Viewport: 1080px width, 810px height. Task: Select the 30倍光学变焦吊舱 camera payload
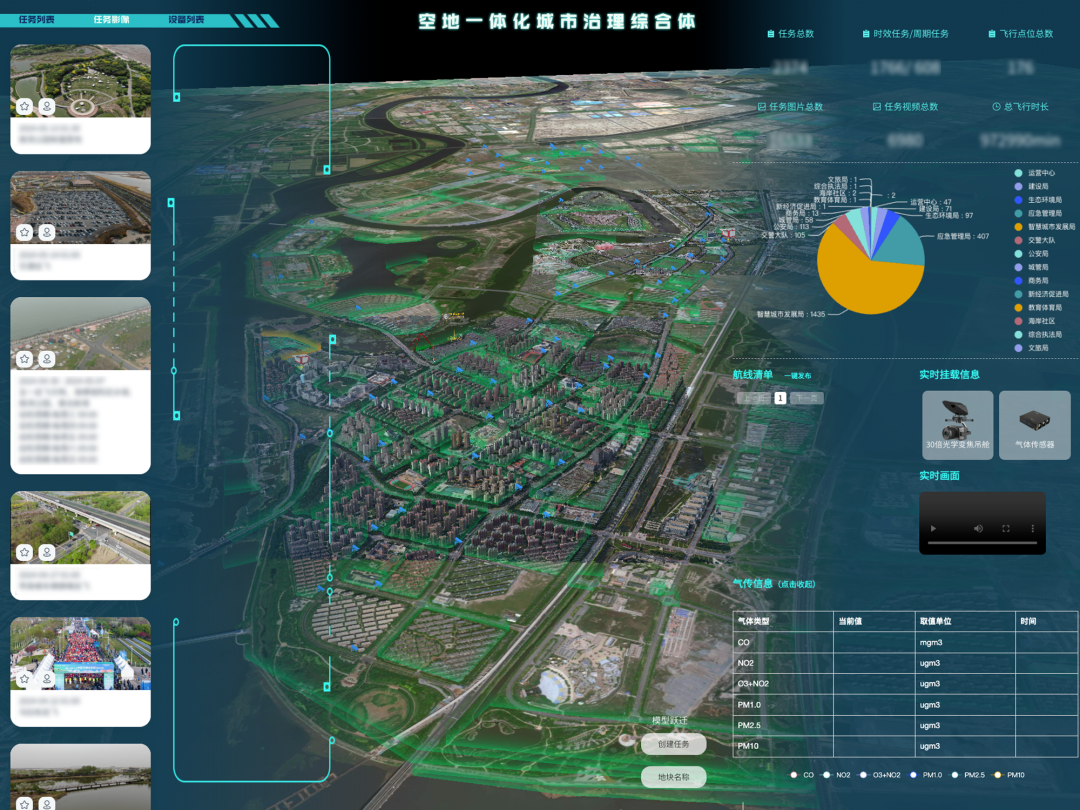coord(957,425)
